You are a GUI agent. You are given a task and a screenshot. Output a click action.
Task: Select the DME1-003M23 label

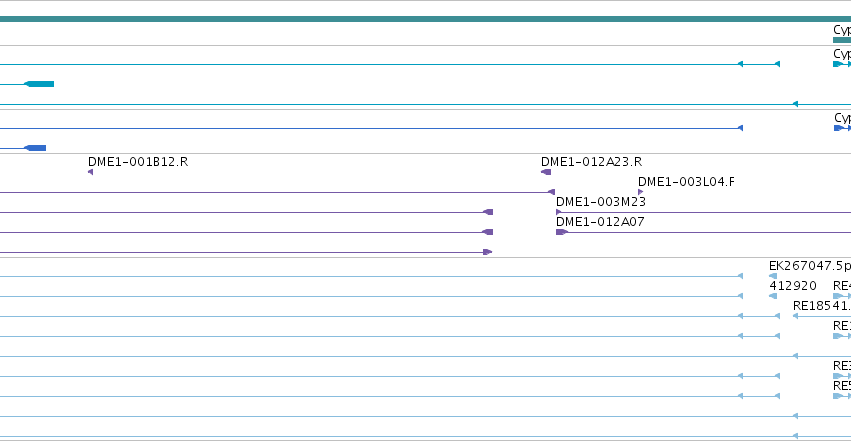pos(601,202)
